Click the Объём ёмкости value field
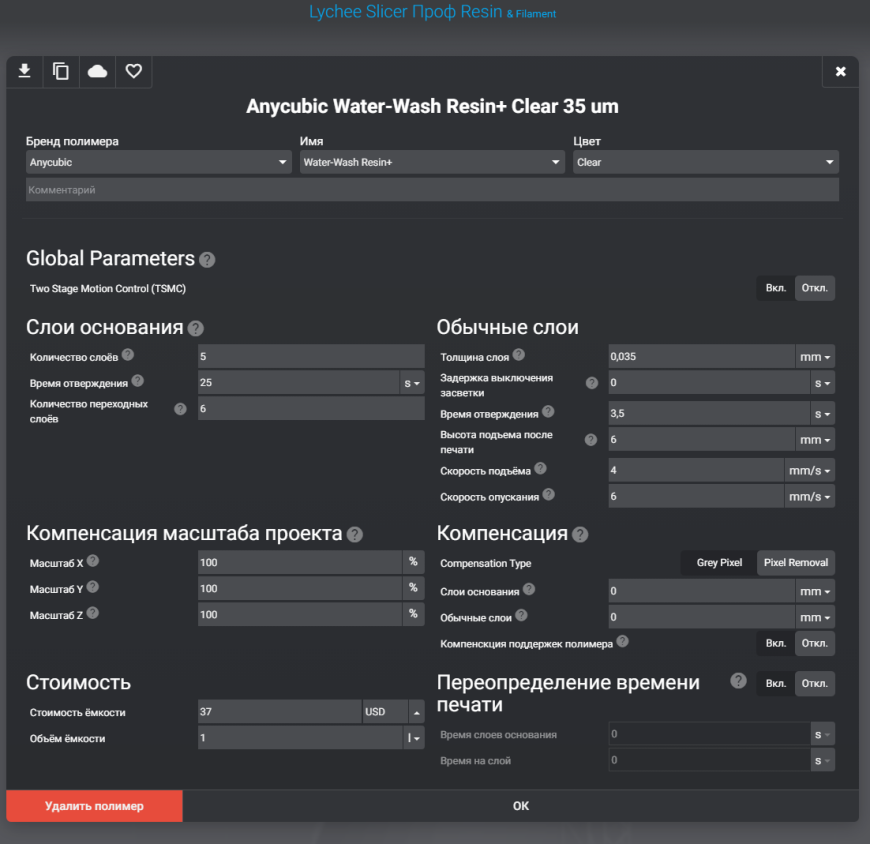 pyautogui.click(x=300, y=738)
